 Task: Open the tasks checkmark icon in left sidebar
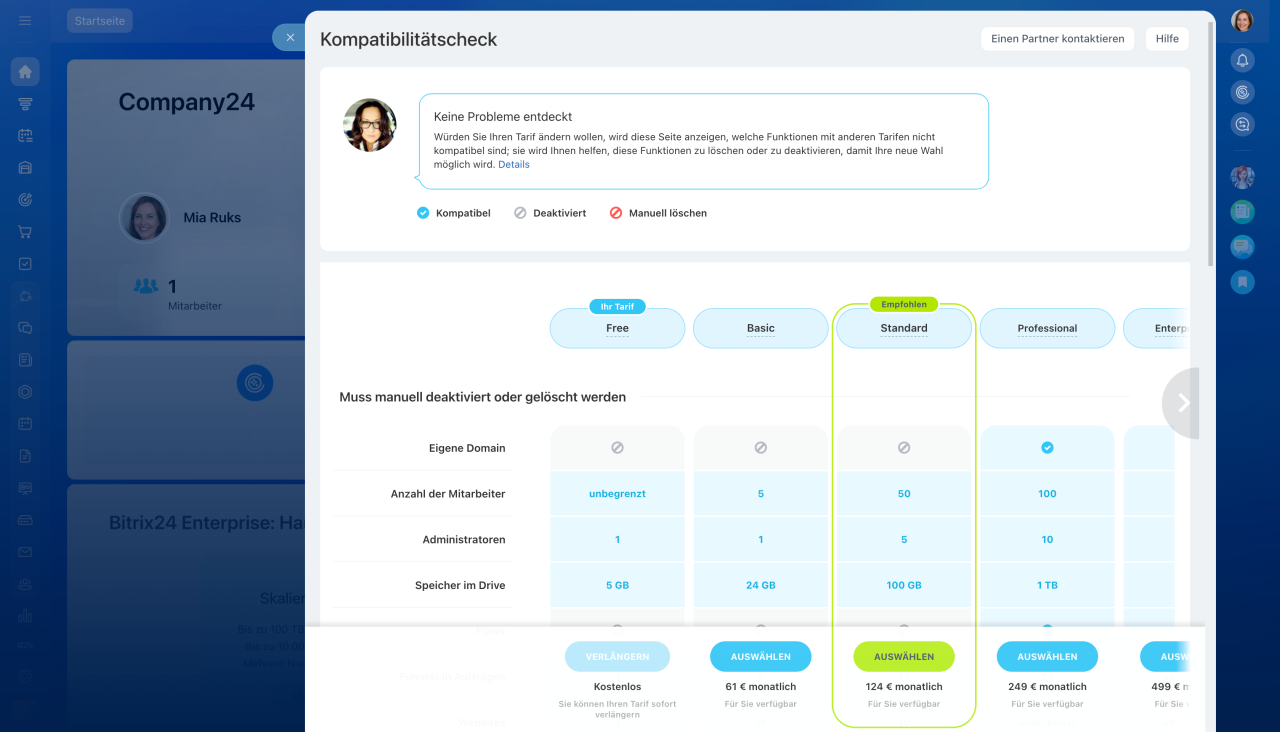point(25,264)
